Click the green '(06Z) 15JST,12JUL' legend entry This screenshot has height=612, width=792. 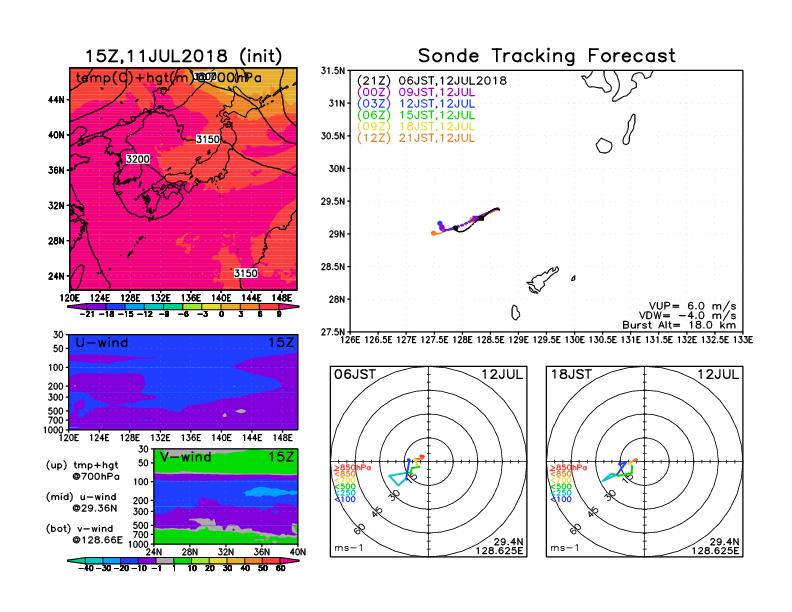click(416, 115)
